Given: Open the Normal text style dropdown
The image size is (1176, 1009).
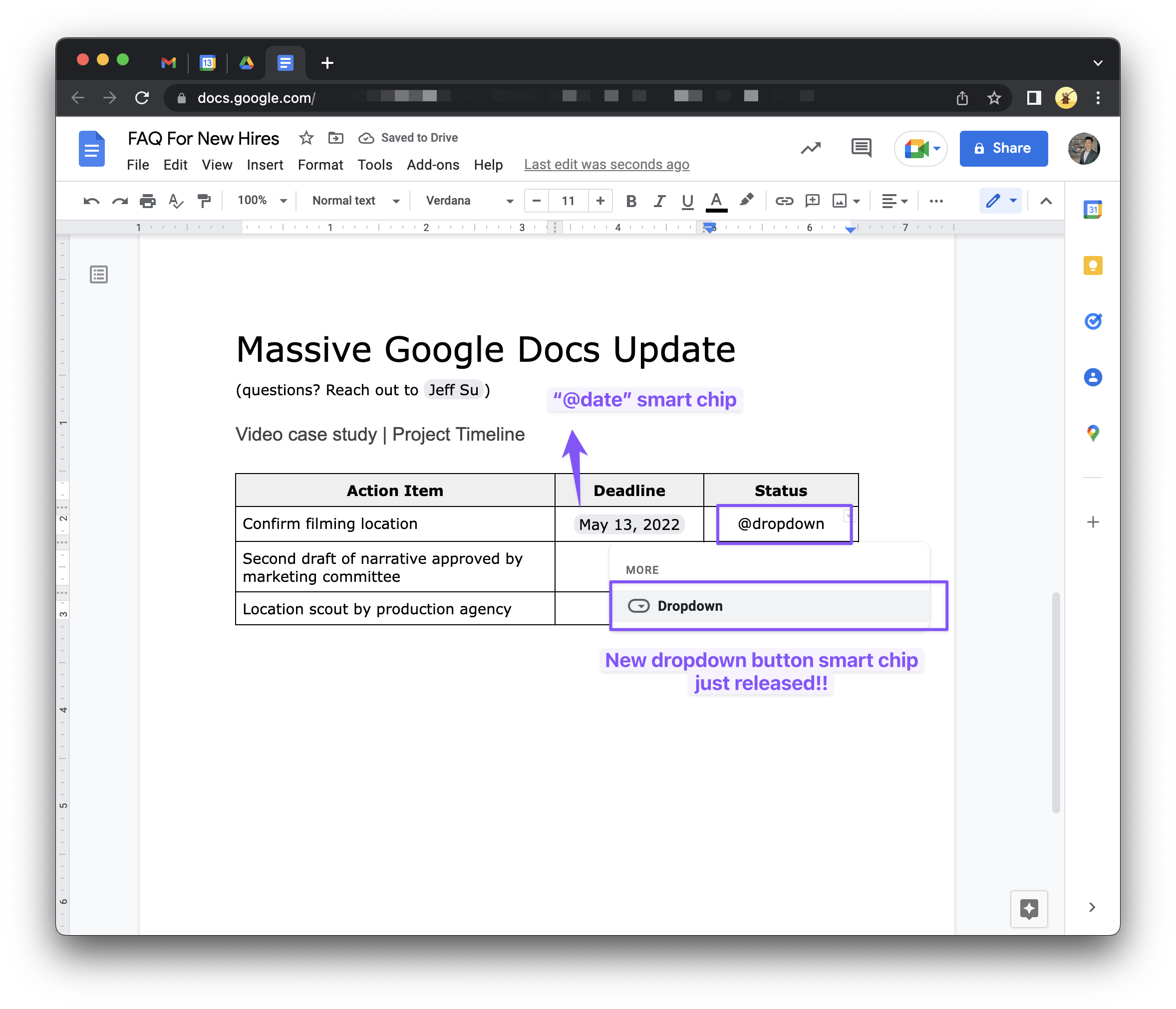Looking at the screenshot, I should pos(356,200).
